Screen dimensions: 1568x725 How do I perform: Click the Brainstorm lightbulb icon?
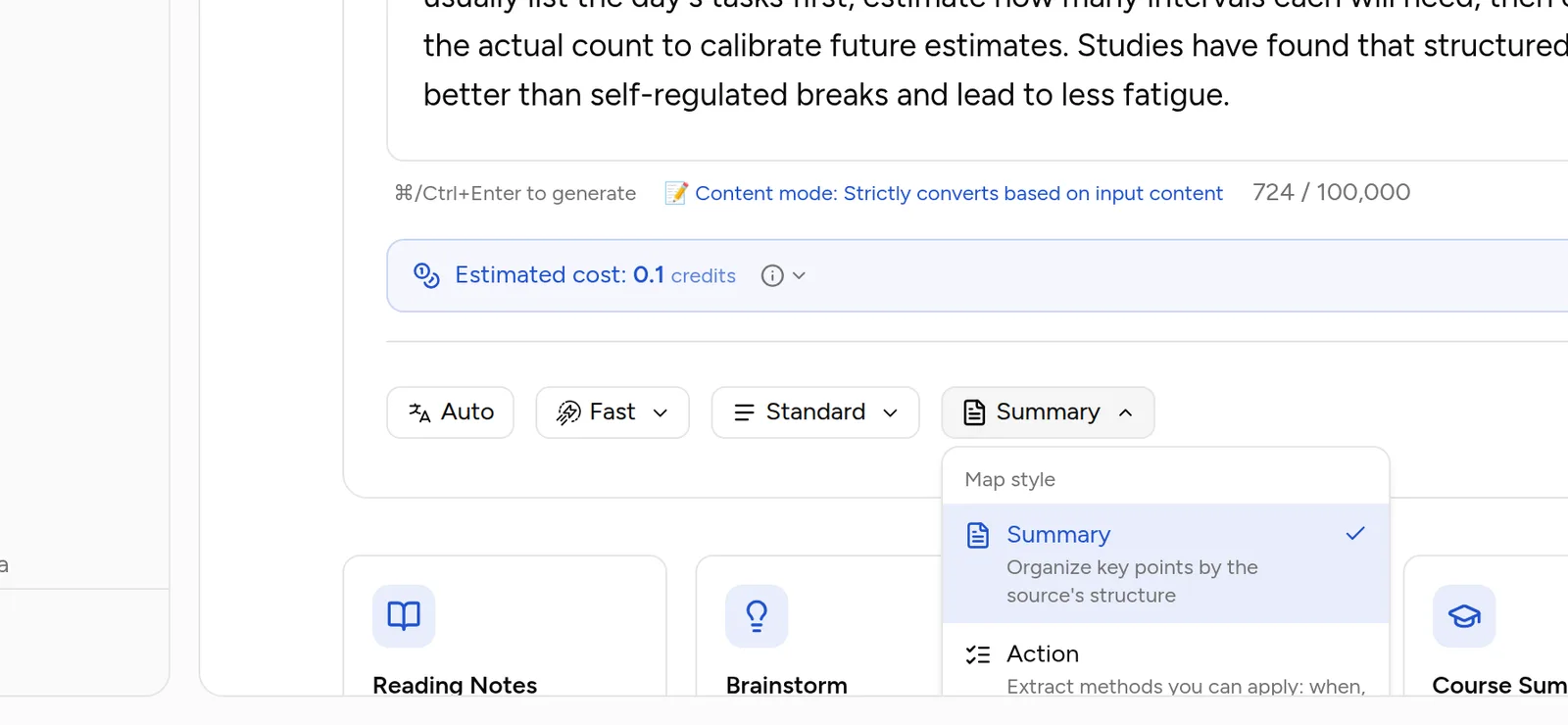pos(757,615)
